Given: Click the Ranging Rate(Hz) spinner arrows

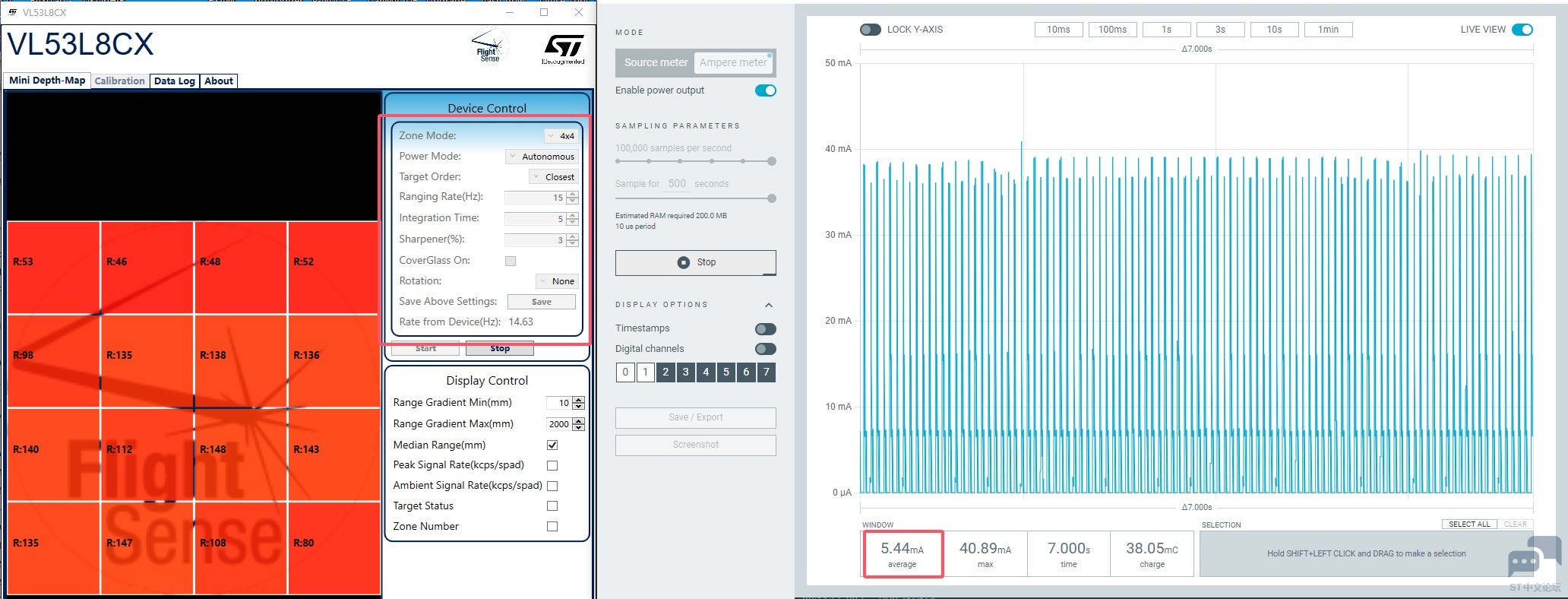Looking at the screenshot, I should pos(573,198).
